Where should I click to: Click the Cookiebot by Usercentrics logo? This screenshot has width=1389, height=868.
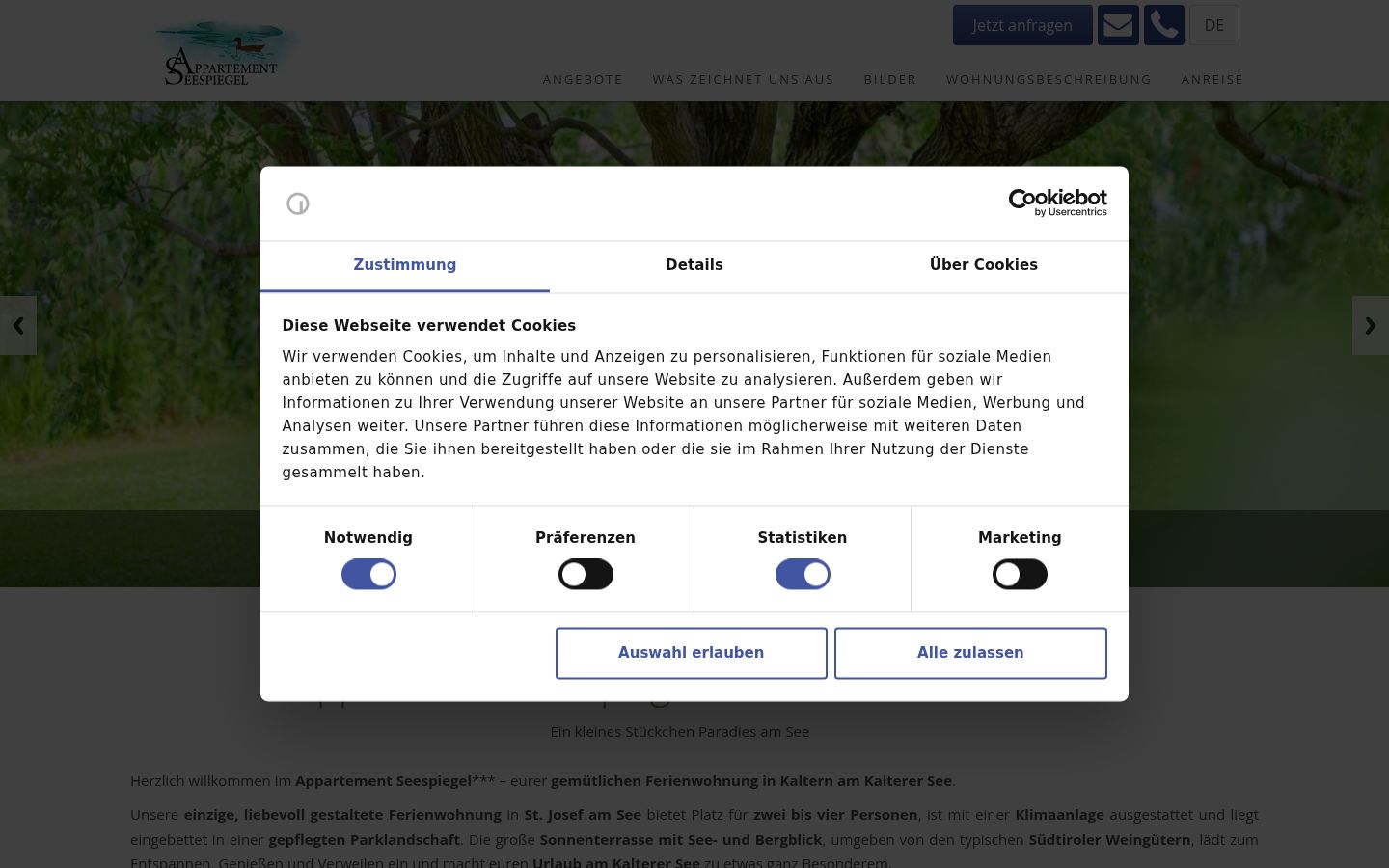click(1057, 203)
